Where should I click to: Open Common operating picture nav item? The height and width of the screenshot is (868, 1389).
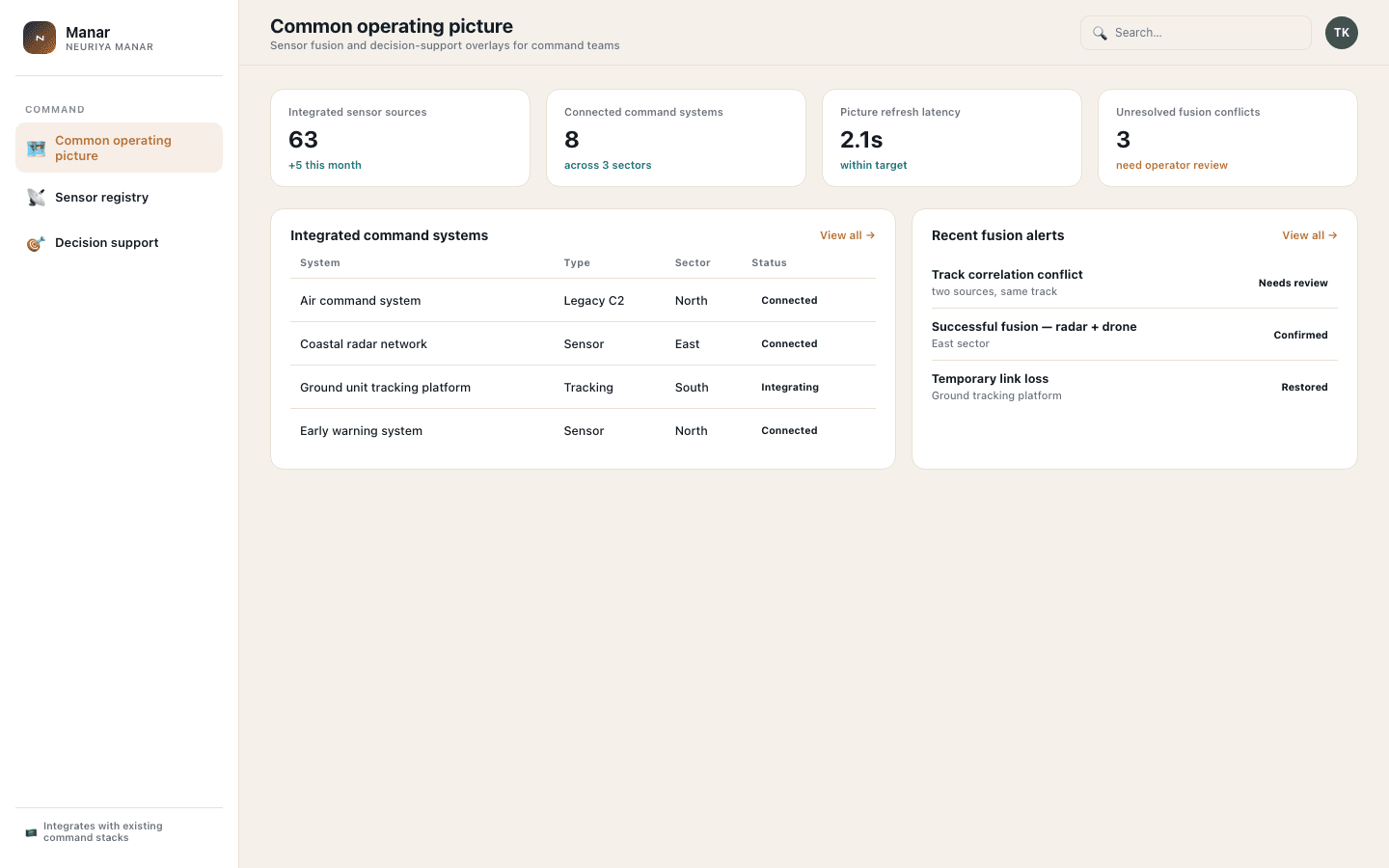point(120,148)
